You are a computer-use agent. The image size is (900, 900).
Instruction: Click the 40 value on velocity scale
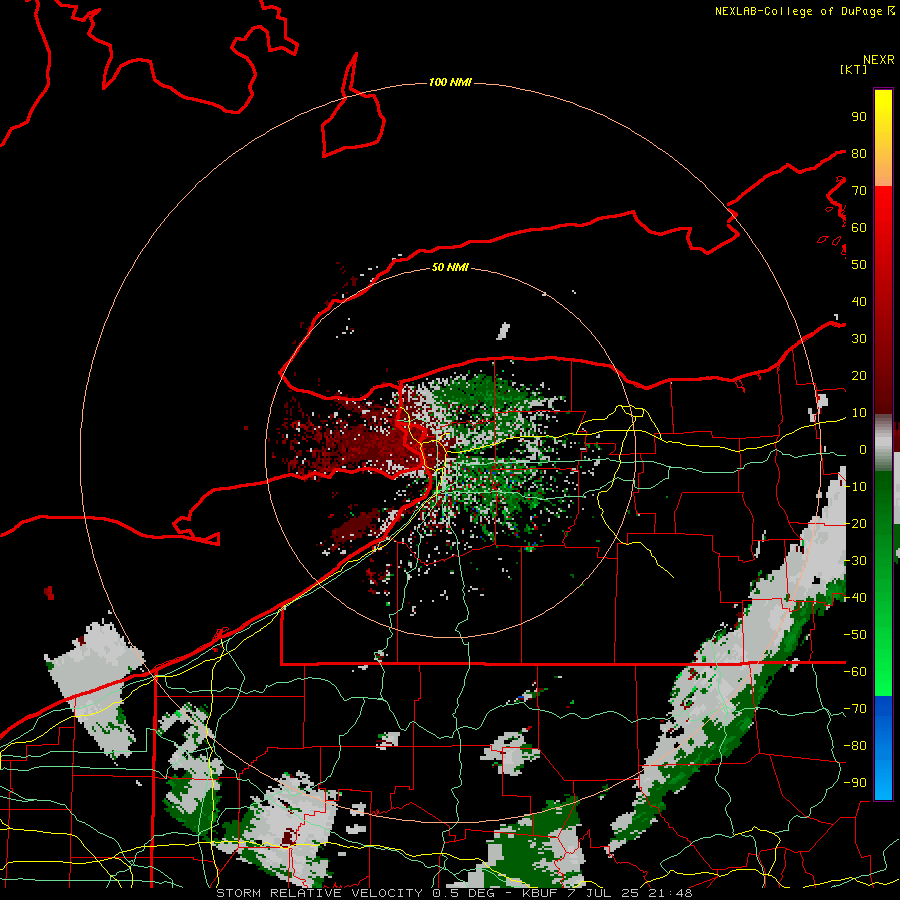coord(859,301)
